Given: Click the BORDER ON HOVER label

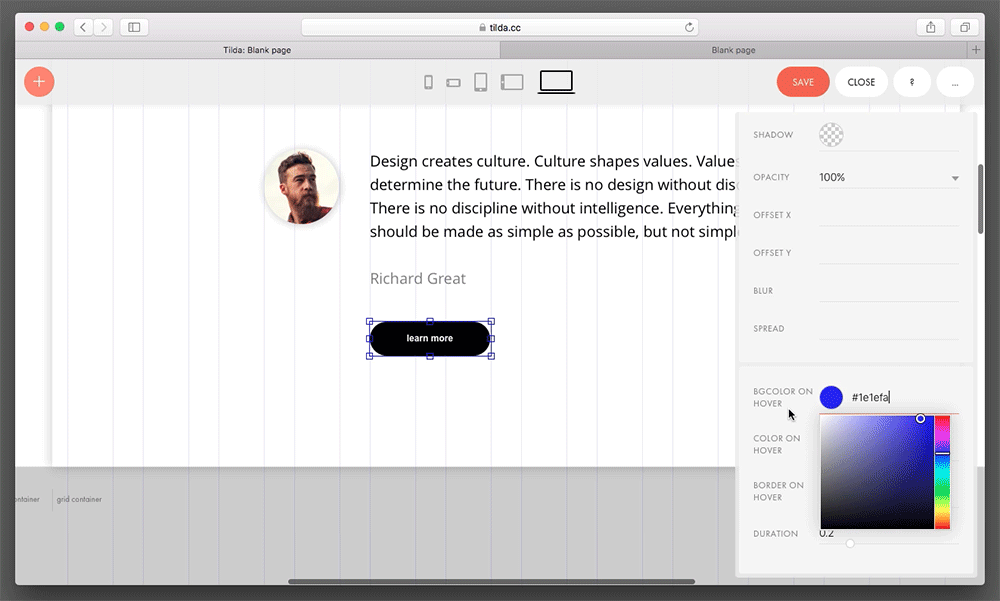Looking at the screenshot, I should pyautogui.click(x=778, y=491).
